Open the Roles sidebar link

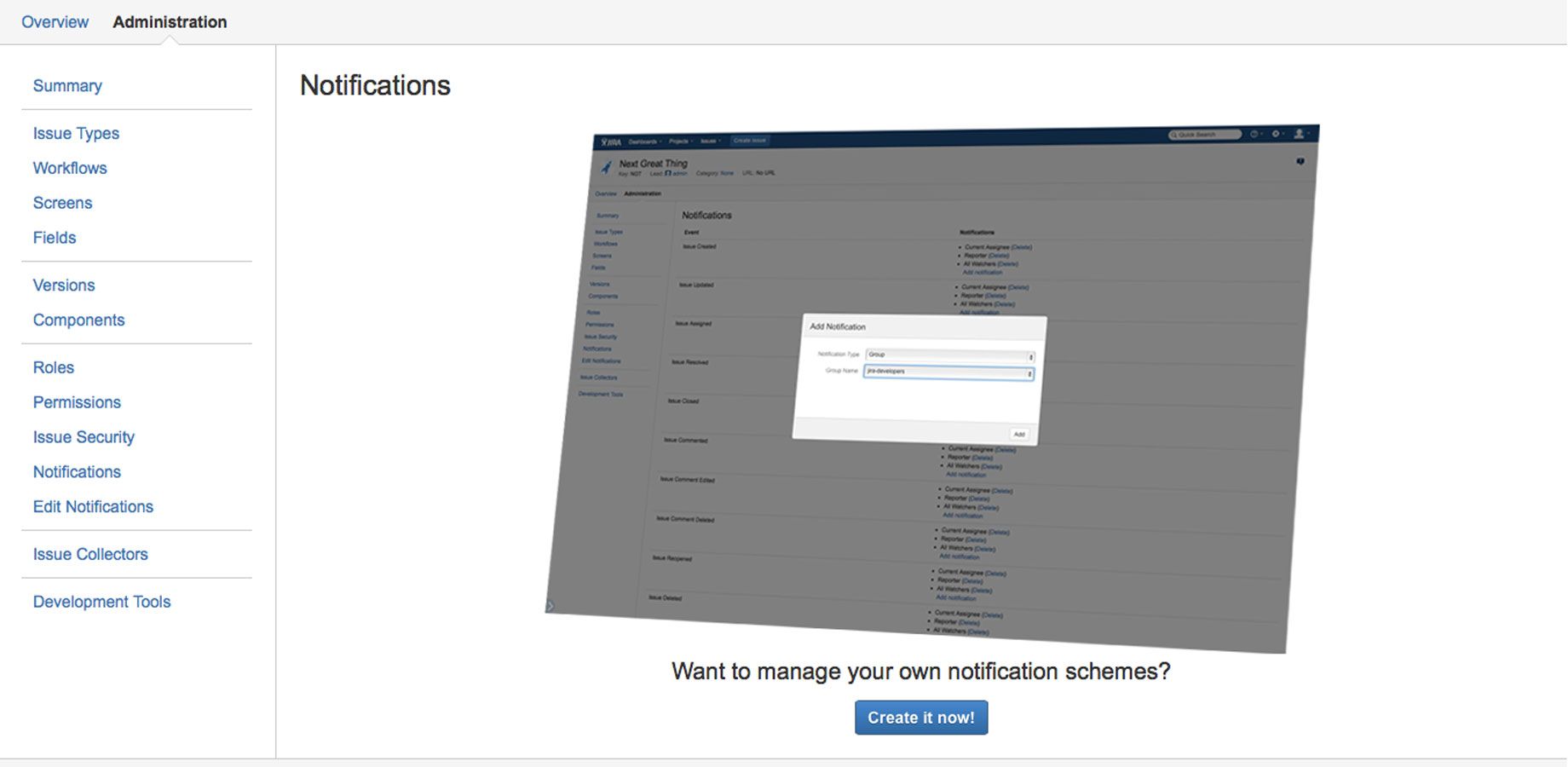(53, 368)
